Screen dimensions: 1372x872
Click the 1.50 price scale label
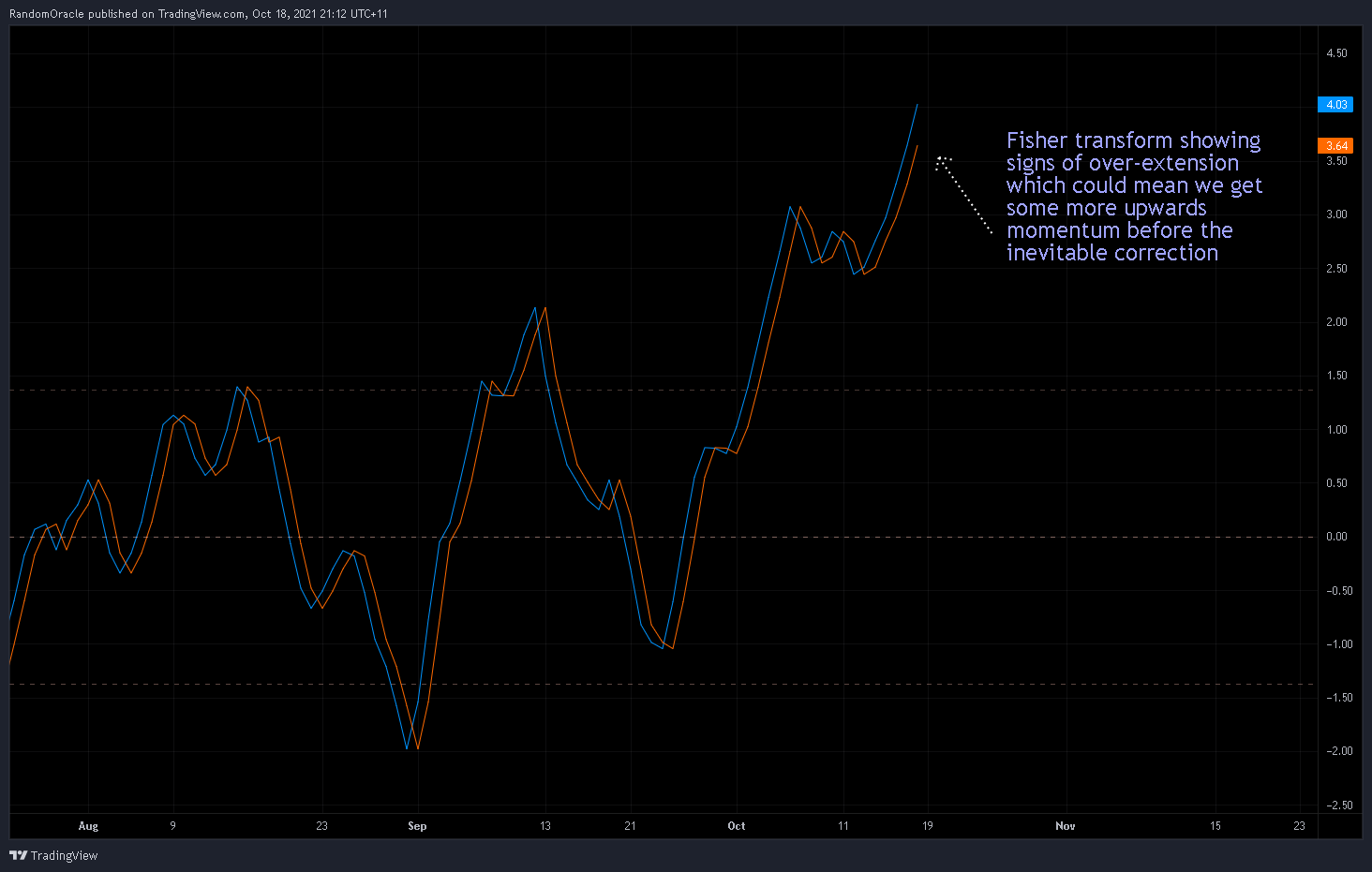pos(1336,376)
